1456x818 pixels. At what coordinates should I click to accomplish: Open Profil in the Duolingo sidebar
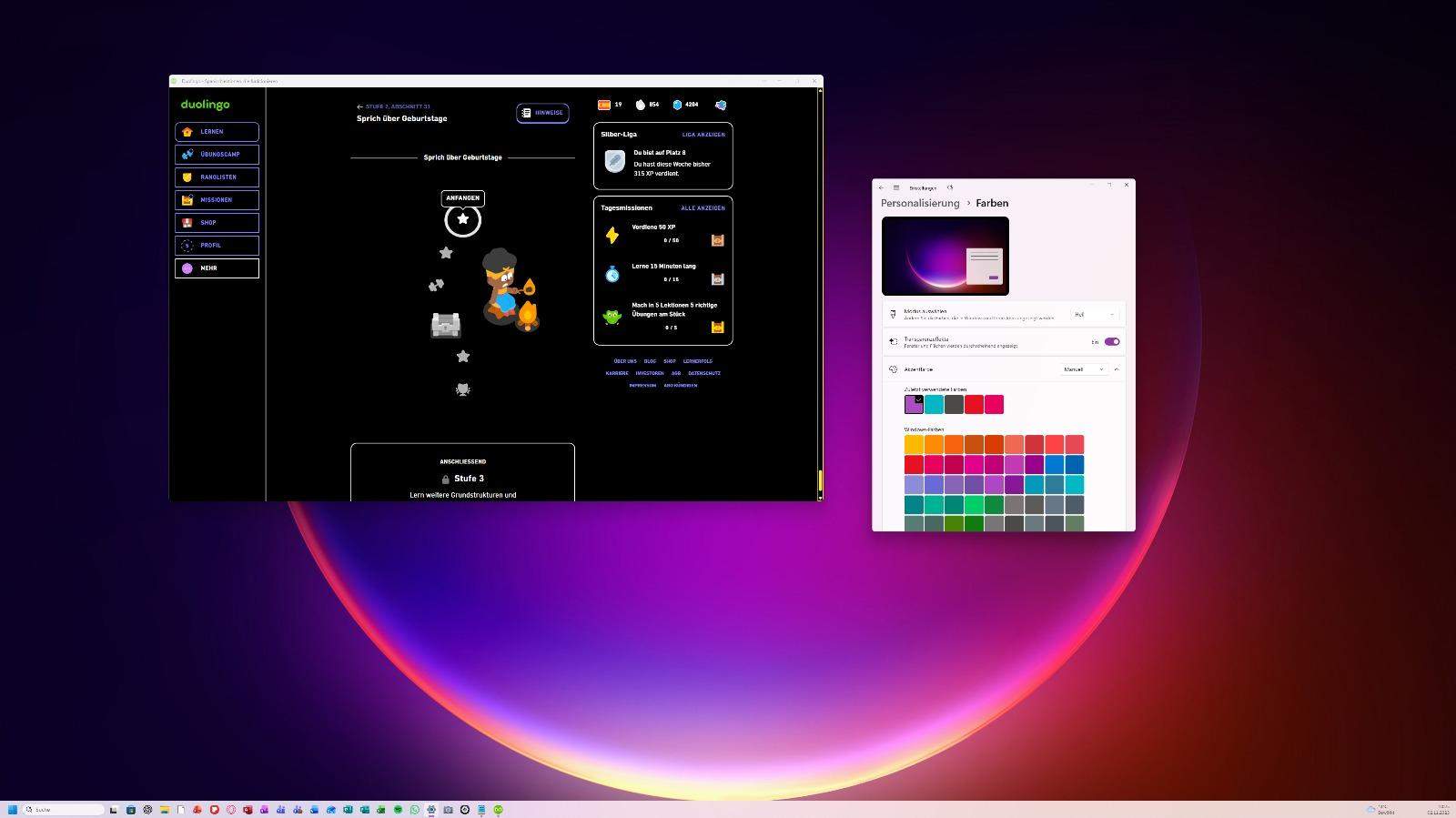point(217,246)
